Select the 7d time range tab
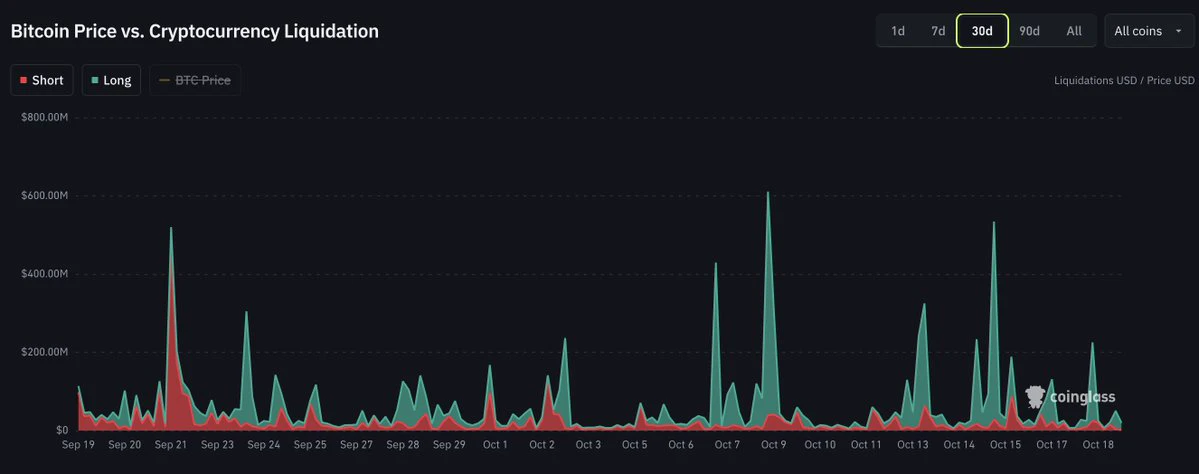Screen dimensions: 1199x474 [x=937, y=31]
